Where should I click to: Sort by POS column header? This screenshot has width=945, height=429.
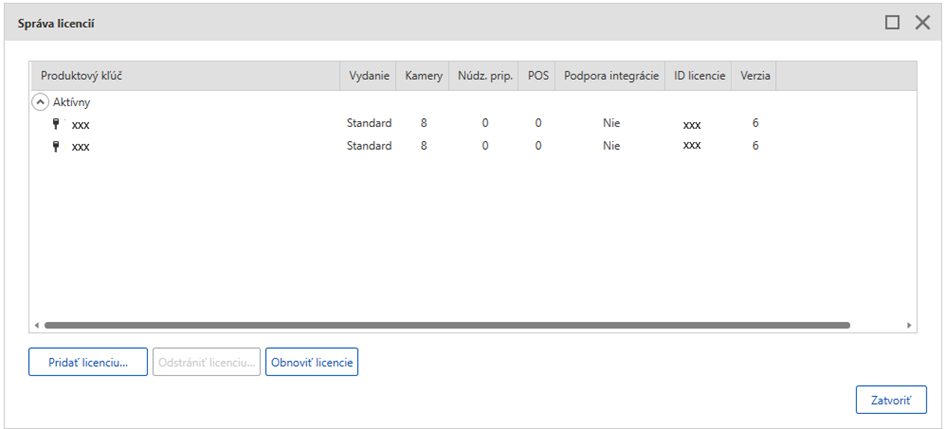pyautogui.click(x=538, y=76)
